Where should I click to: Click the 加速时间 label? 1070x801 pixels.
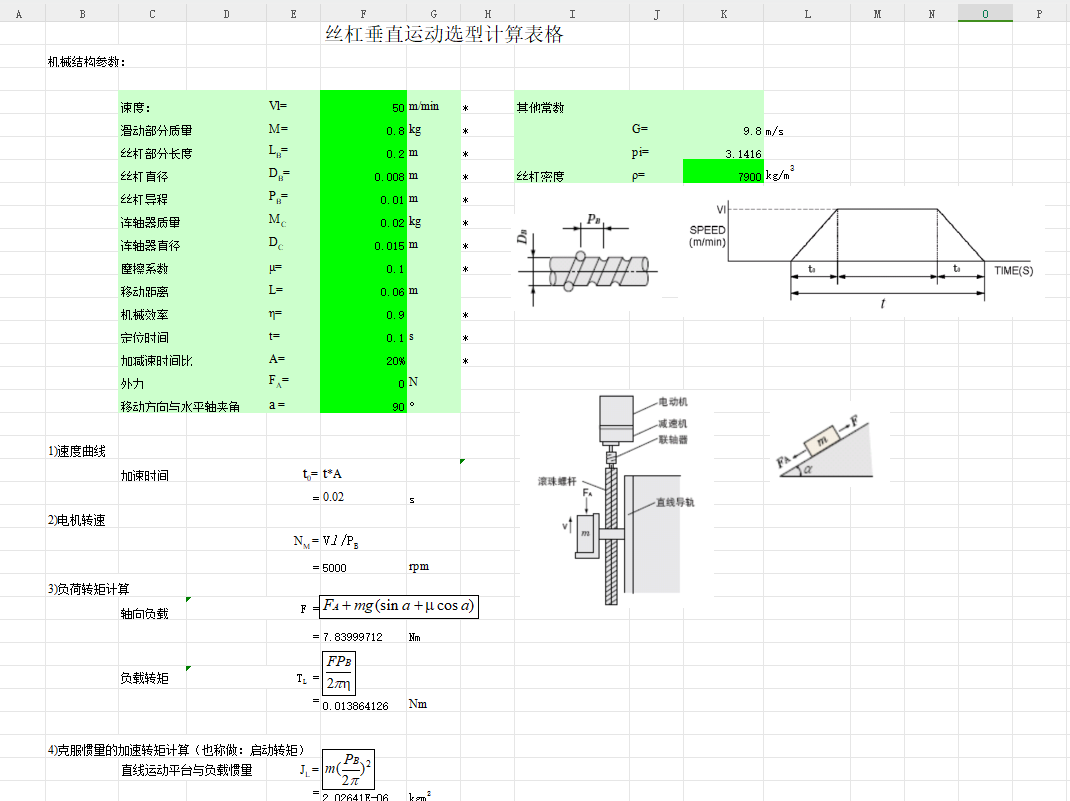[x=144, y=476]
